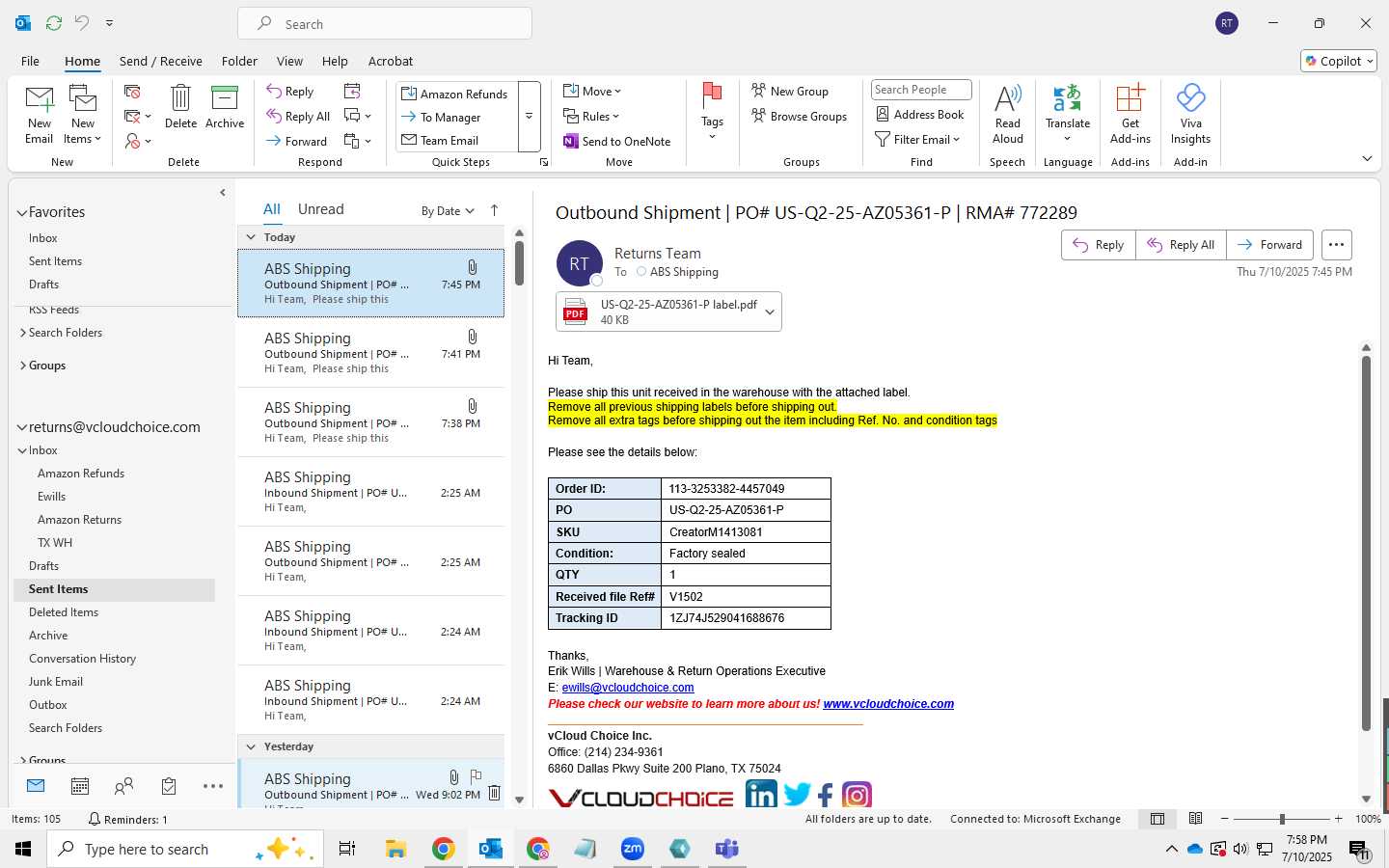
Task: Switch to Calendar view in navigation bar
Action: (x=80, y=786)
